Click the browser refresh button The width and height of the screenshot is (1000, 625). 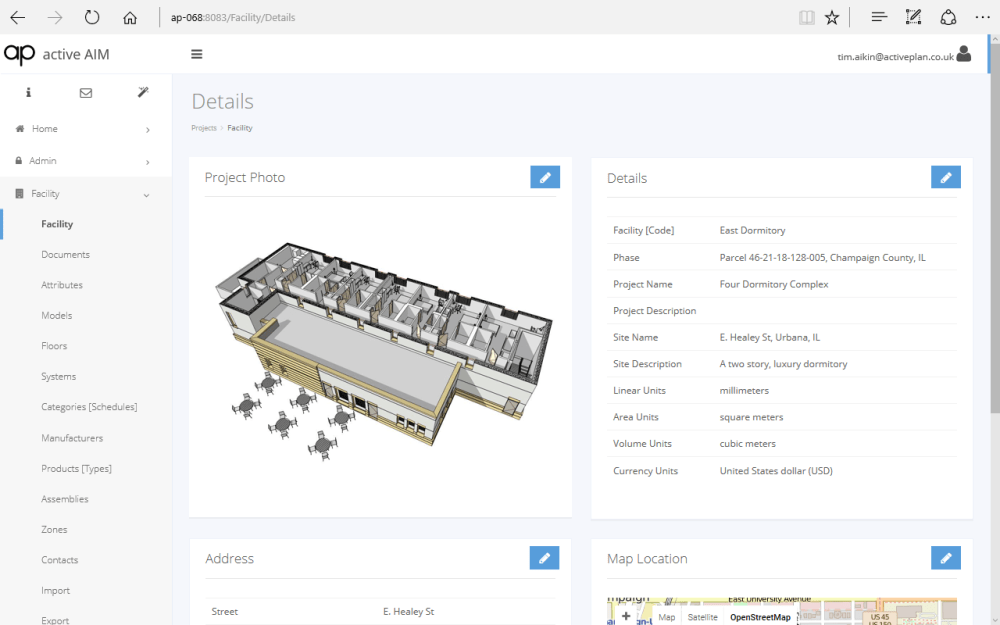pyautogui.click(x=92, y=17)
